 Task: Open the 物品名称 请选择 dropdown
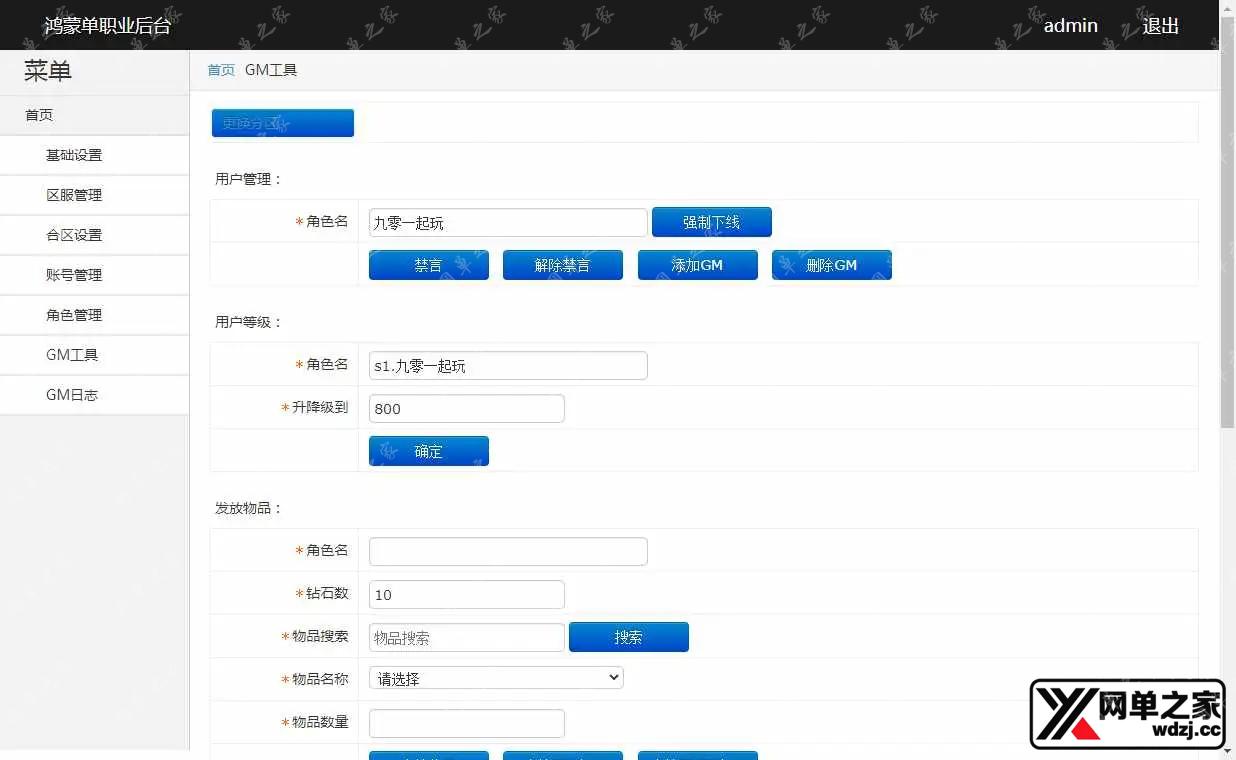pos(496,678)
